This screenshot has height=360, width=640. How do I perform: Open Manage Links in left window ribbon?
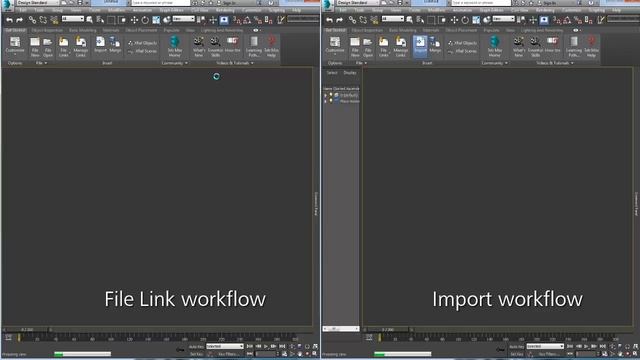pyautogui.click(x=81, y=47)
